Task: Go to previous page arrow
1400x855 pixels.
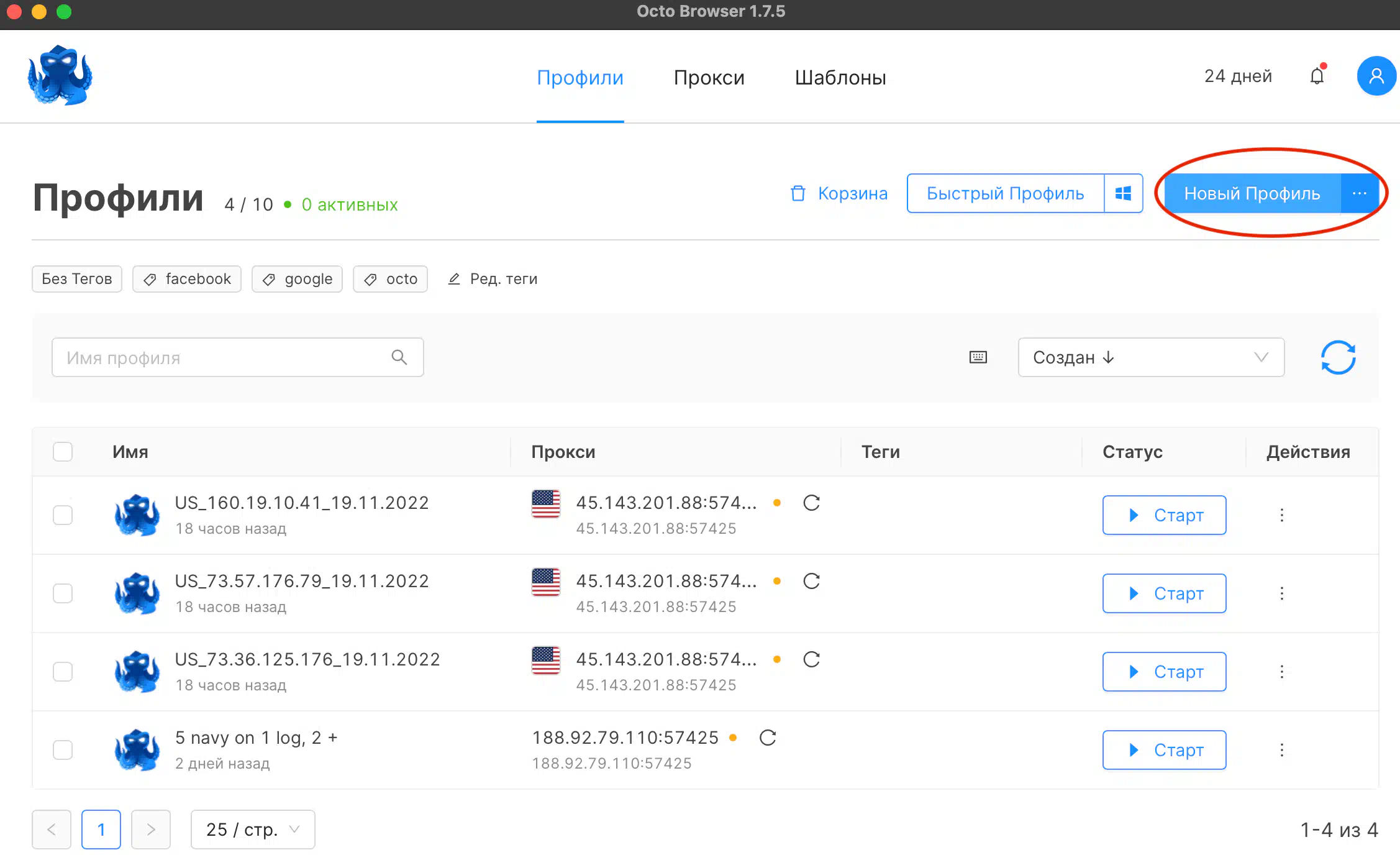Action: point(52,830)
